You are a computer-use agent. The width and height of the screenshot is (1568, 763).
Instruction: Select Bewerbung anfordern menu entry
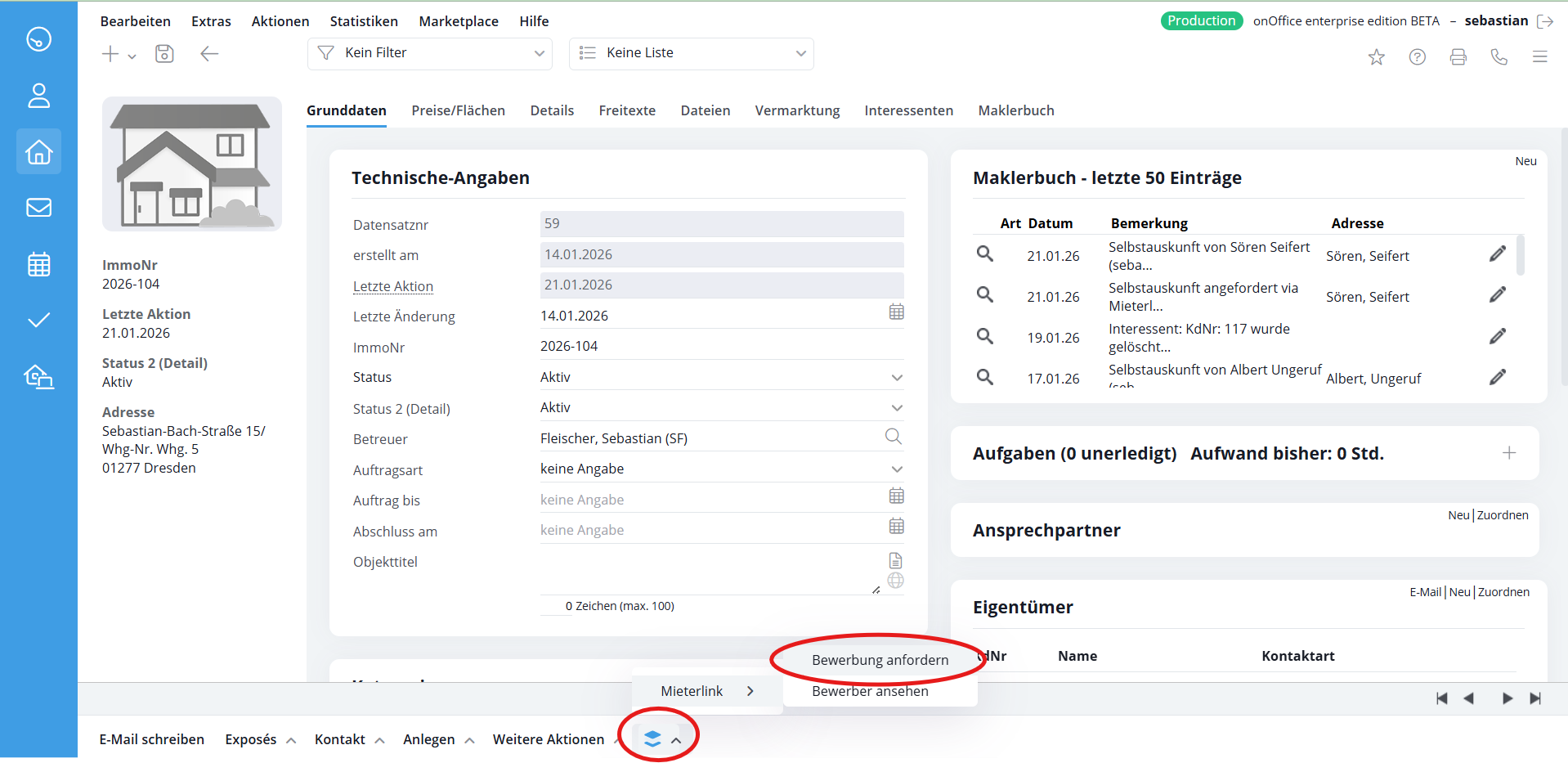[x=880, y=660]
